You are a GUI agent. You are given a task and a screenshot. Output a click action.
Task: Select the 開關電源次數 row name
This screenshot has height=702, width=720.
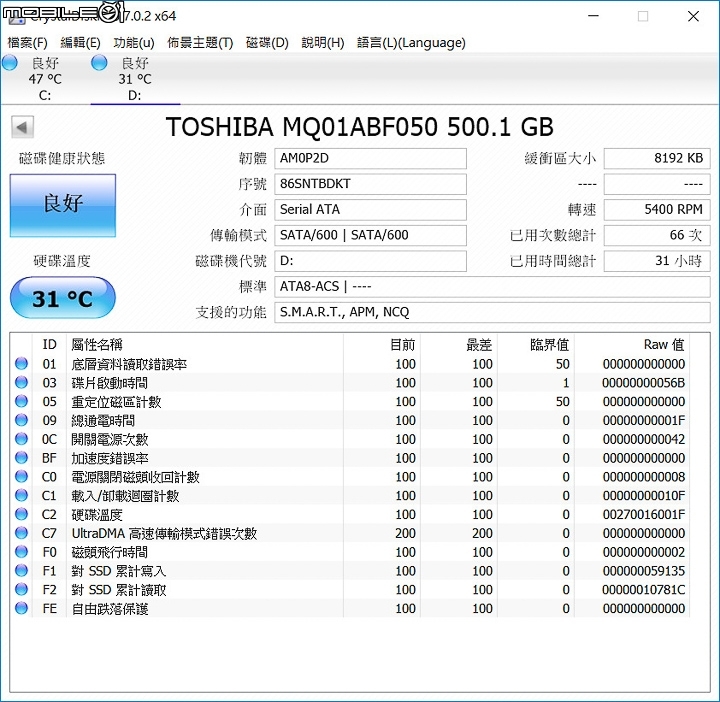tap(110, 440)
